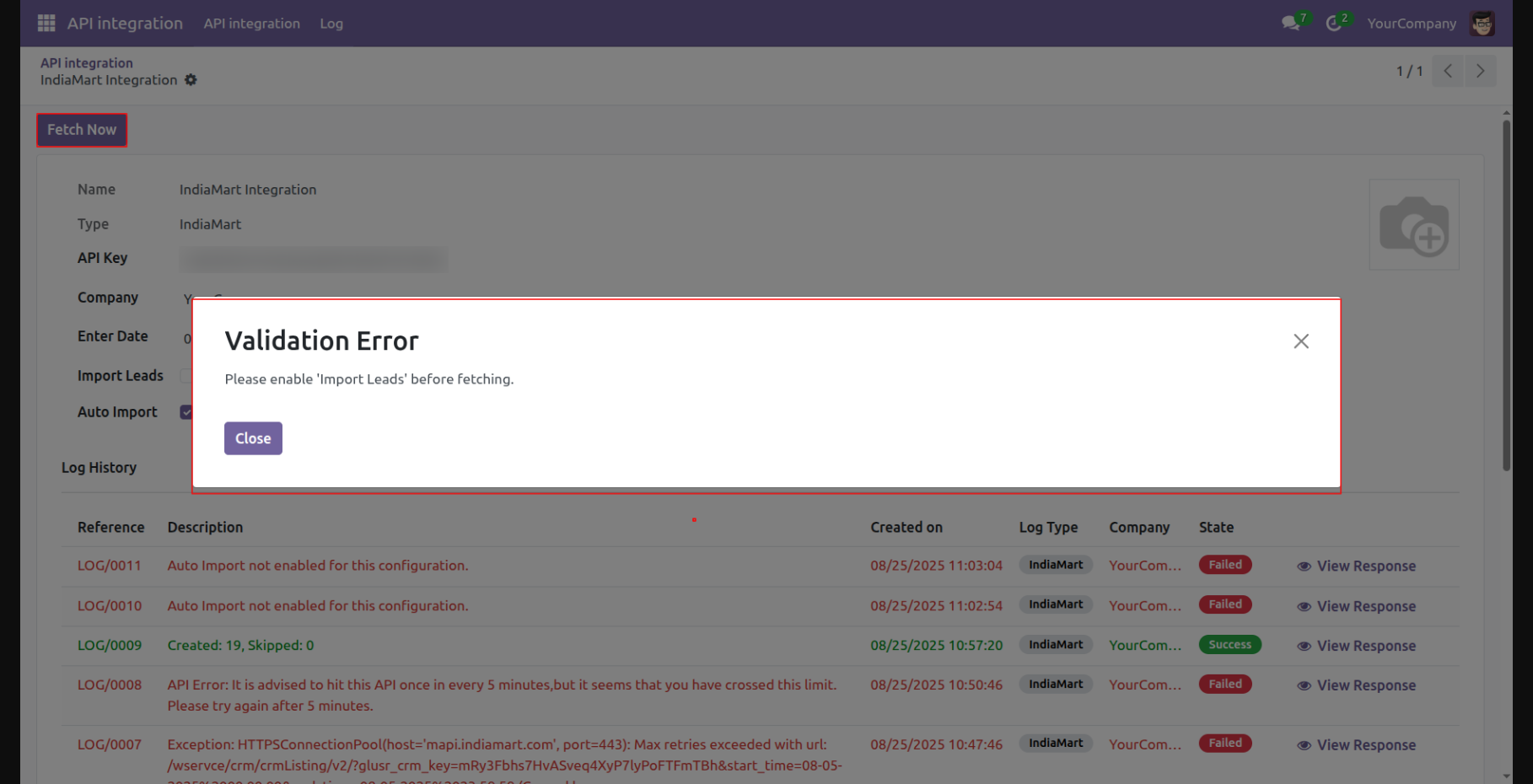Click the rate-limit API Error description on LOG/0008
This screenshot has height=784, width=1533.
click(x=502, y=695)
